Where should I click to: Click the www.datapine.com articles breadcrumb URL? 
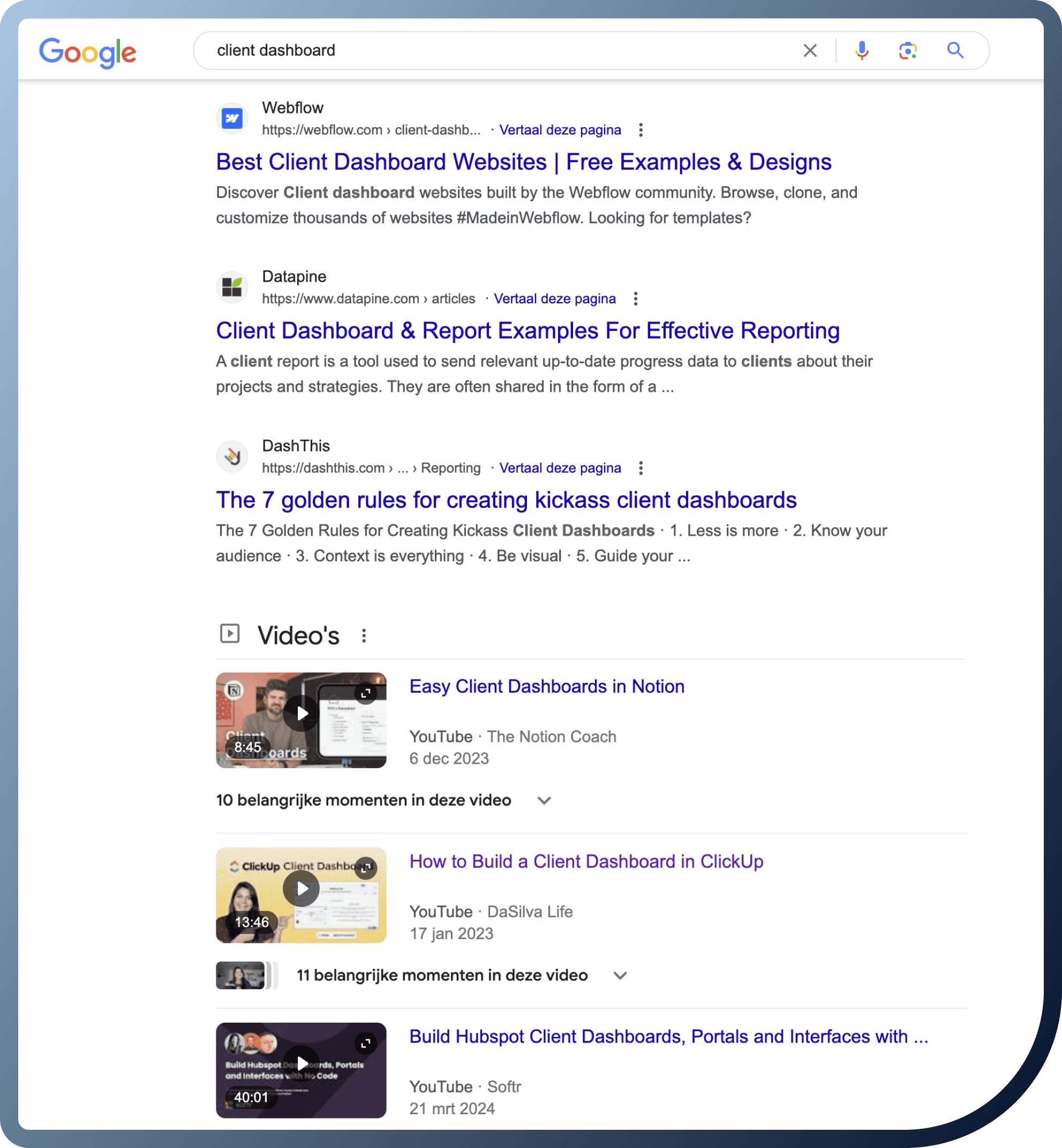368,298
